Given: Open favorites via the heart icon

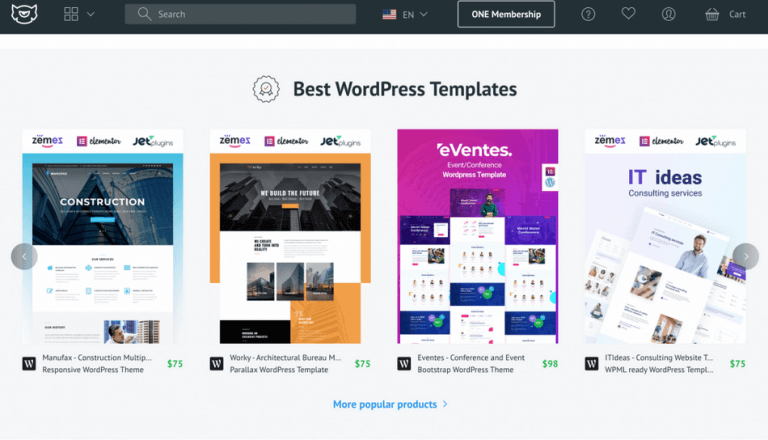Looking at the screenshot, I should tap(628, 14).
